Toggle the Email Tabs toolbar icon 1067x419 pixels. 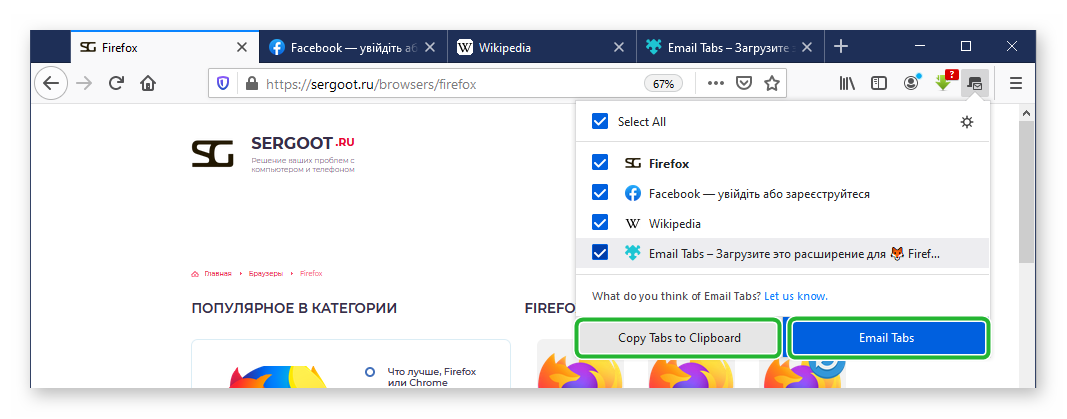pos(975,84)
